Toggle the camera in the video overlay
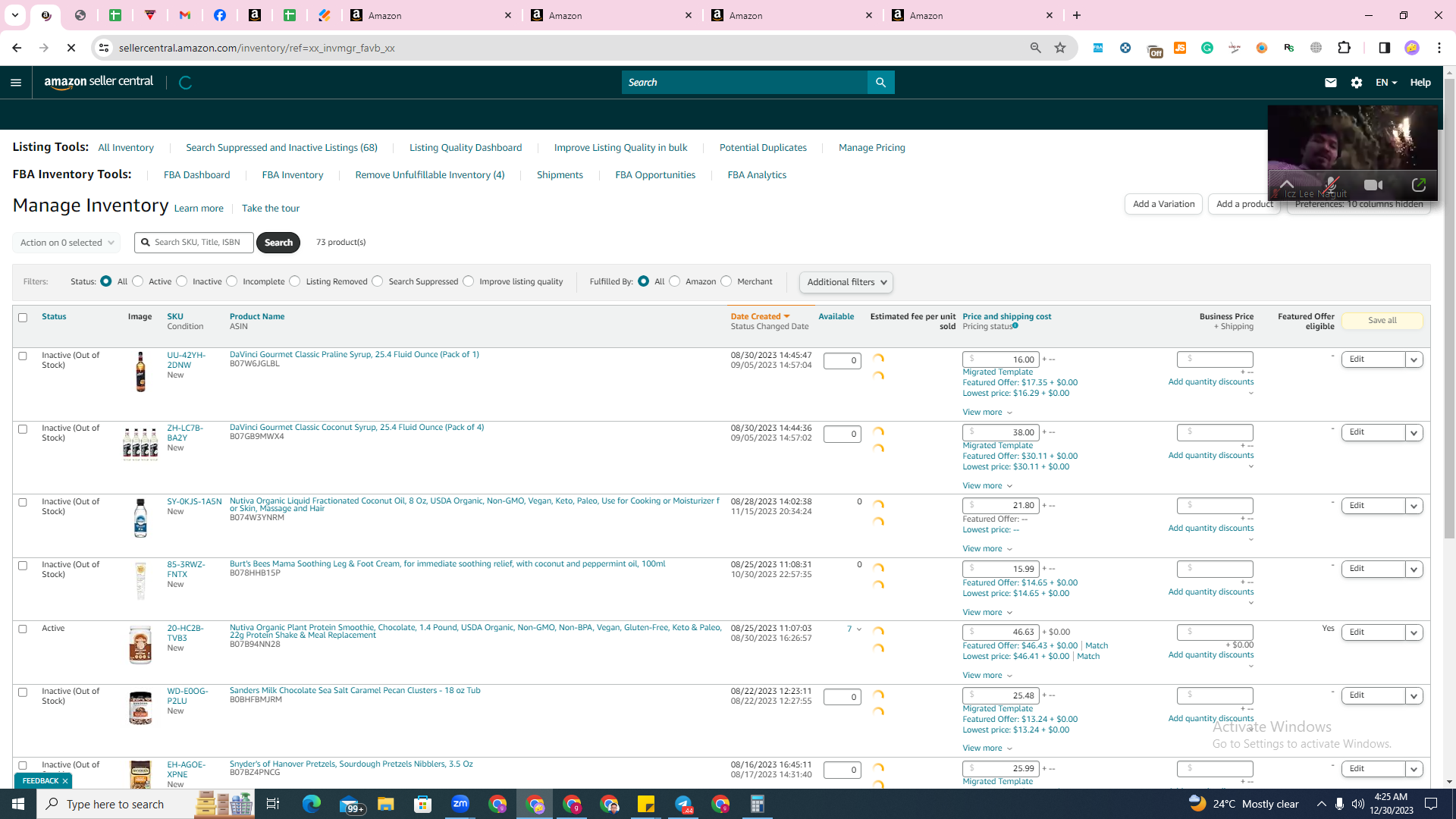 point(1373,185)
